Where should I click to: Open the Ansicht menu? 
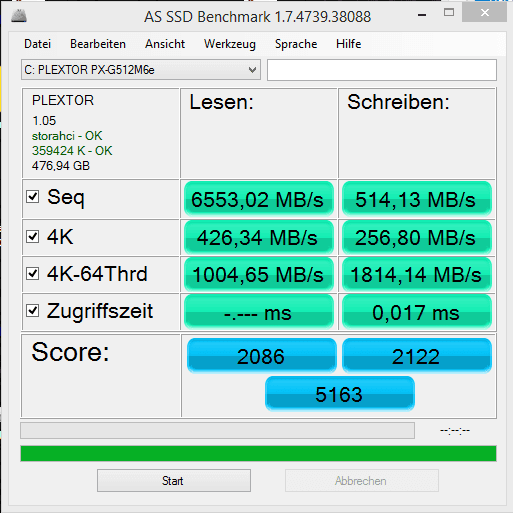[165, 44]
